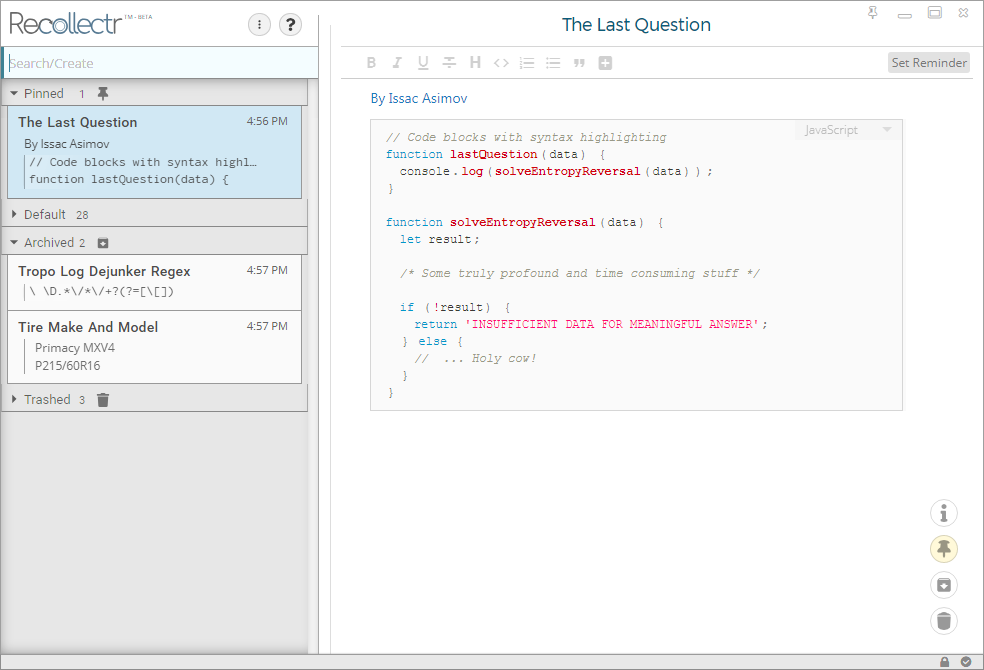Collapse the Pinned section
The height and width of the screenshot is (670, 984).
point(14,93)
